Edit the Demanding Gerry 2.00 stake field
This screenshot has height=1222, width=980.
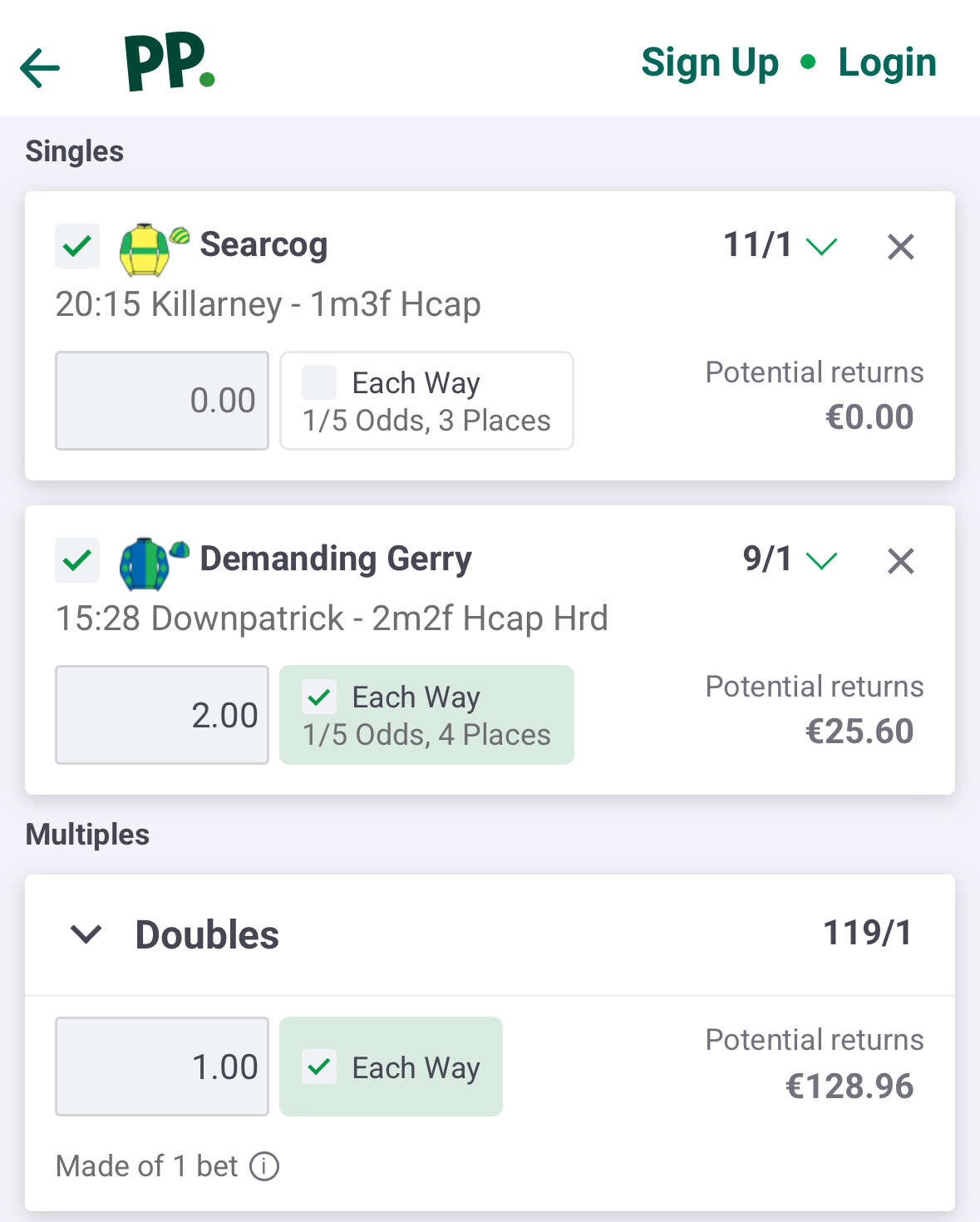(162, 715)
